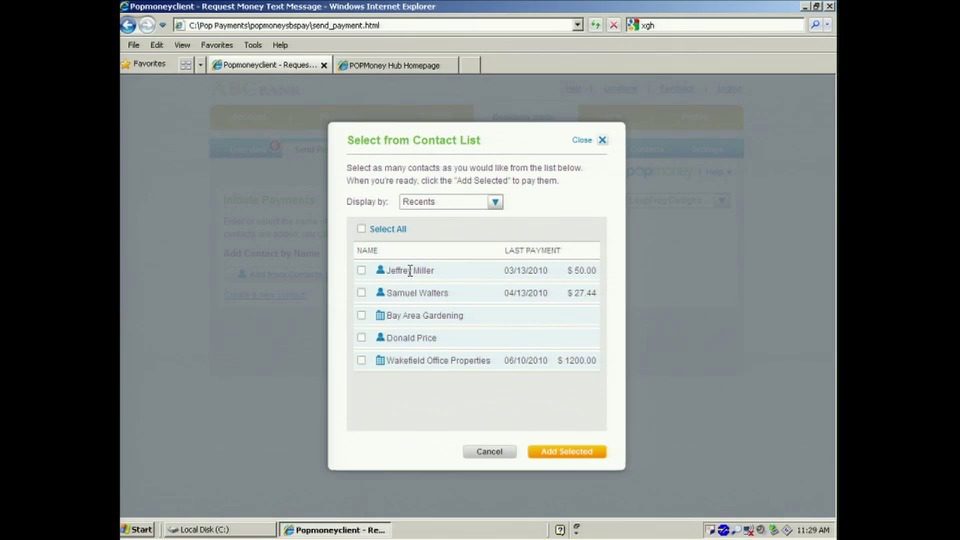Open the Tools menu
The image size is (960, 540).
click(252, 45)
